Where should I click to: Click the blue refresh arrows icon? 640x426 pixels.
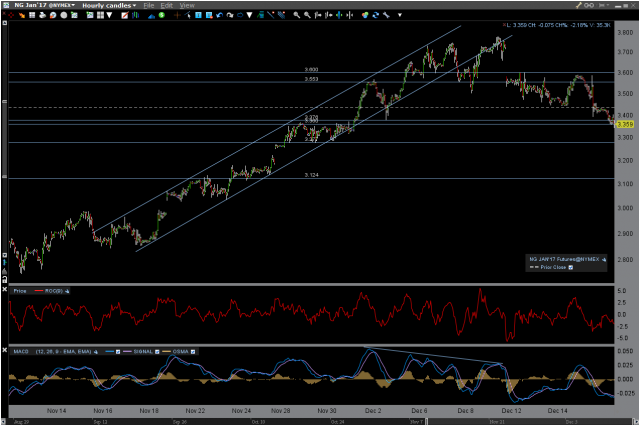coord(376,15)
